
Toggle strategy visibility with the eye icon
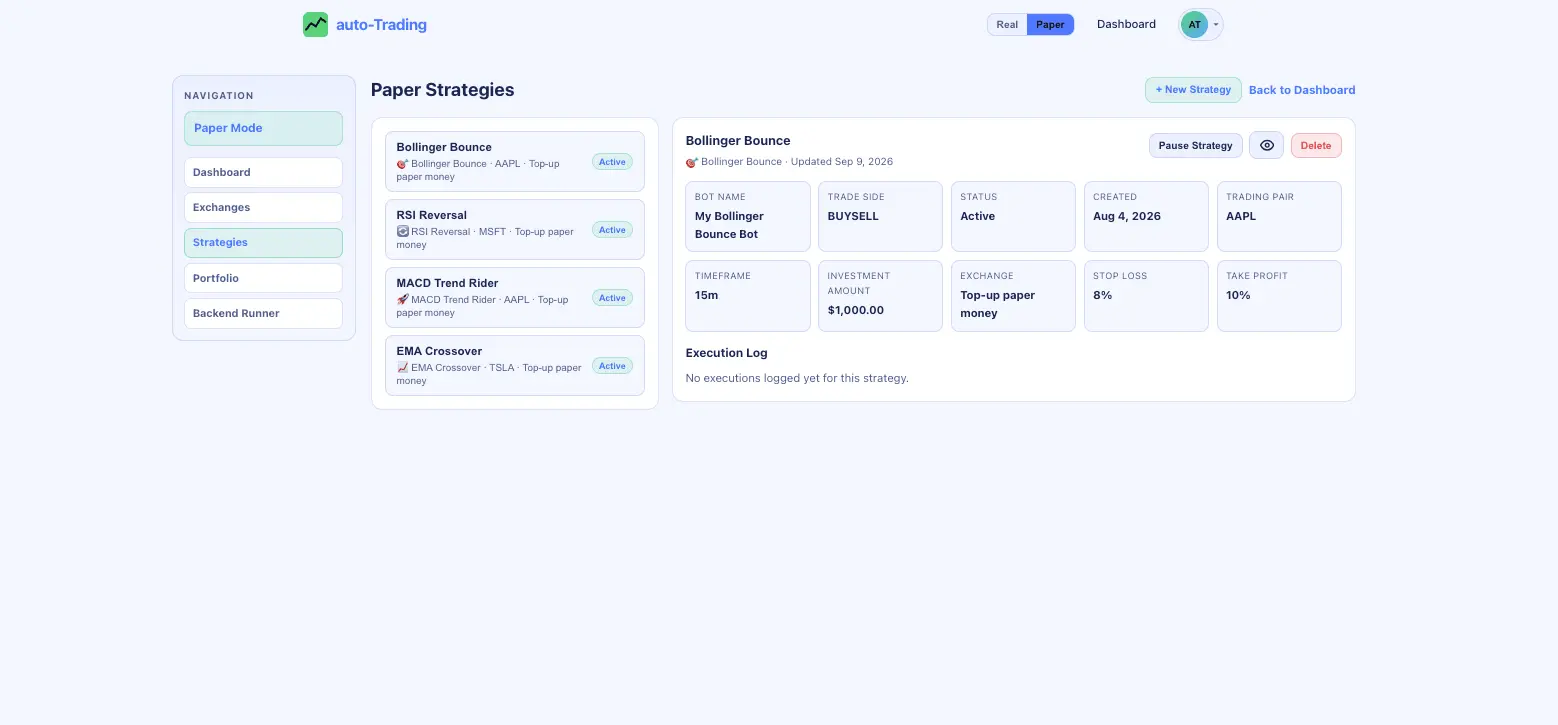pos(1267,145)
